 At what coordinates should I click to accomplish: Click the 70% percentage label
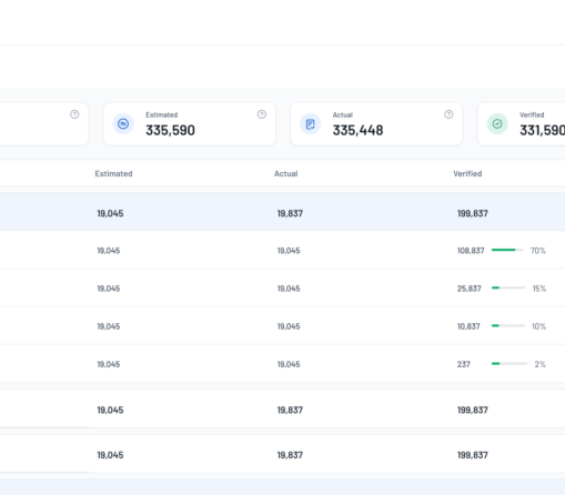pyautogui.click(x=538, y=250)
